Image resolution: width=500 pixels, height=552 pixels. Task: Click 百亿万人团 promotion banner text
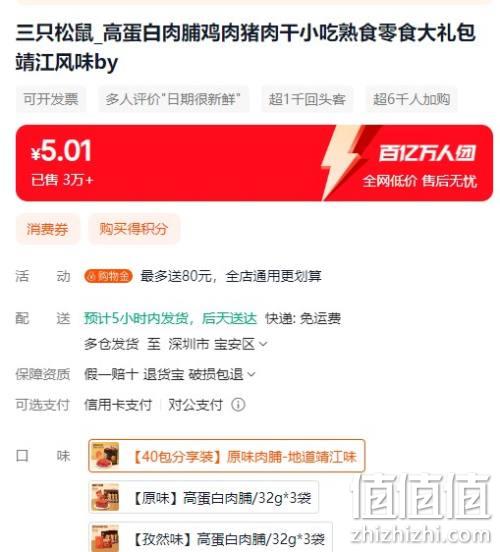coord(427,153)
